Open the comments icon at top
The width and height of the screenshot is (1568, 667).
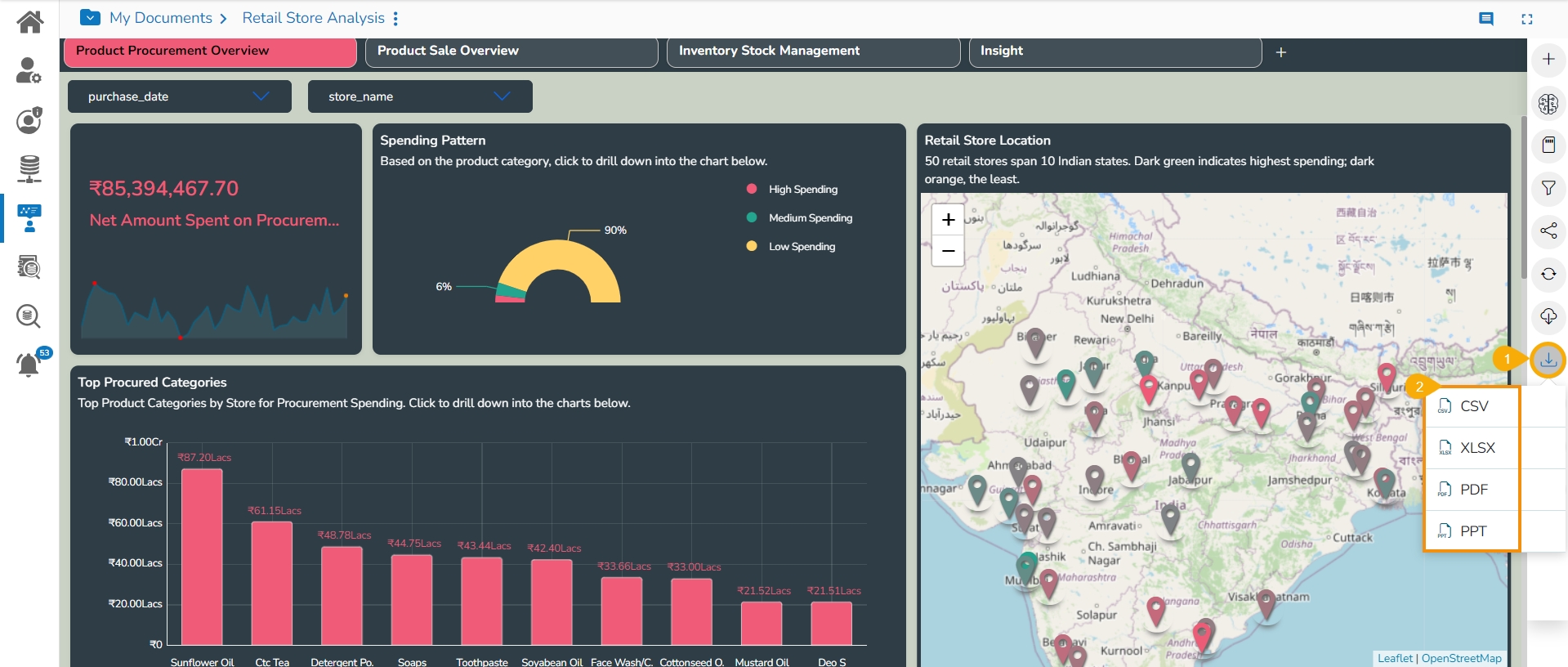pos(1485,19)
